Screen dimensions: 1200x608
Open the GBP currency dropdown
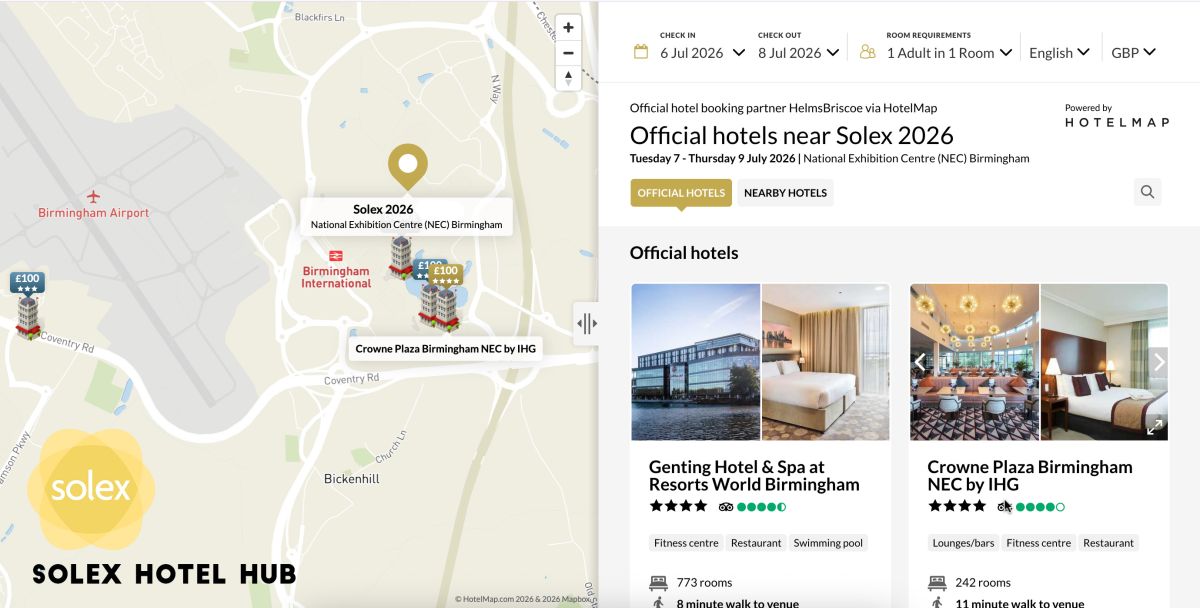pyautogui.click(x=1133, y=53)
